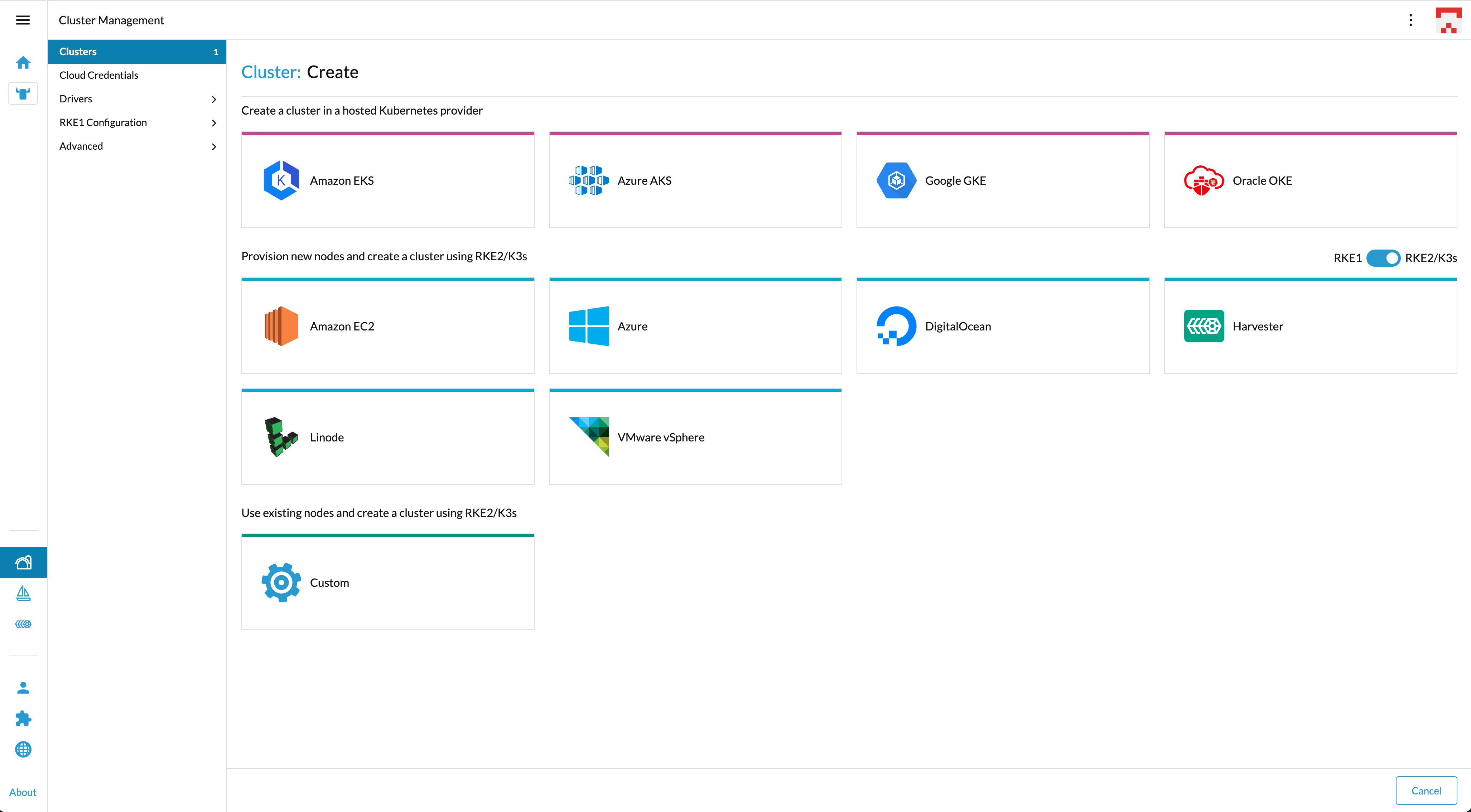Image resolution: width=1471 pixels, height=812 pixels.
Task: Open the hamburger navigation menu
Action: (x=23, y=20)
